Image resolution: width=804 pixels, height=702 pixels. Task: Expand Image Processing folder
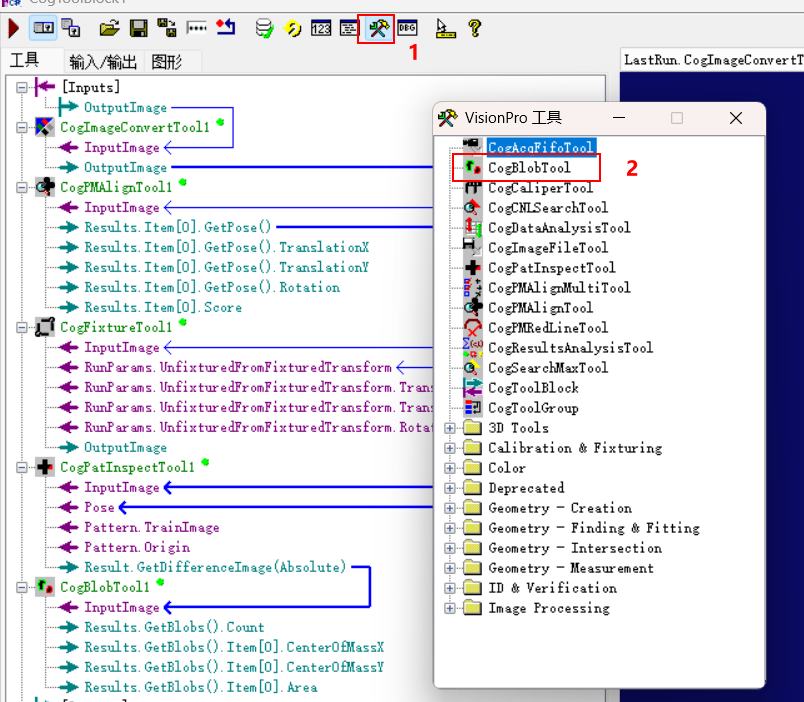(x=450, y=608)
